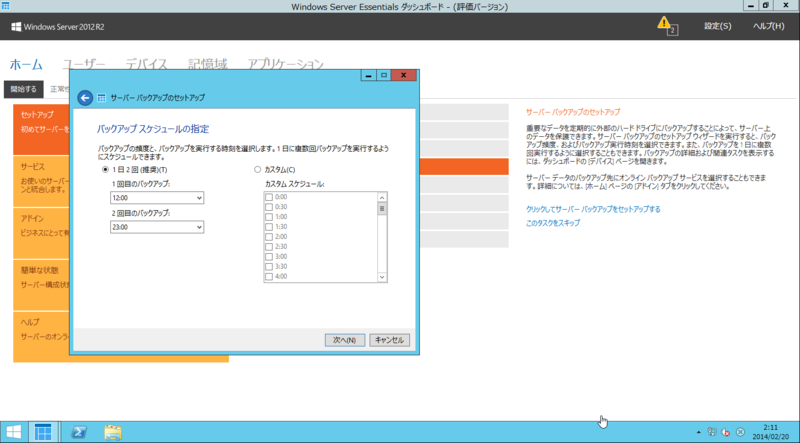Click the custom schedule scrollbar thumb
Image resolution: width=800 pixels, height=443 pixels.
(382, 209)
